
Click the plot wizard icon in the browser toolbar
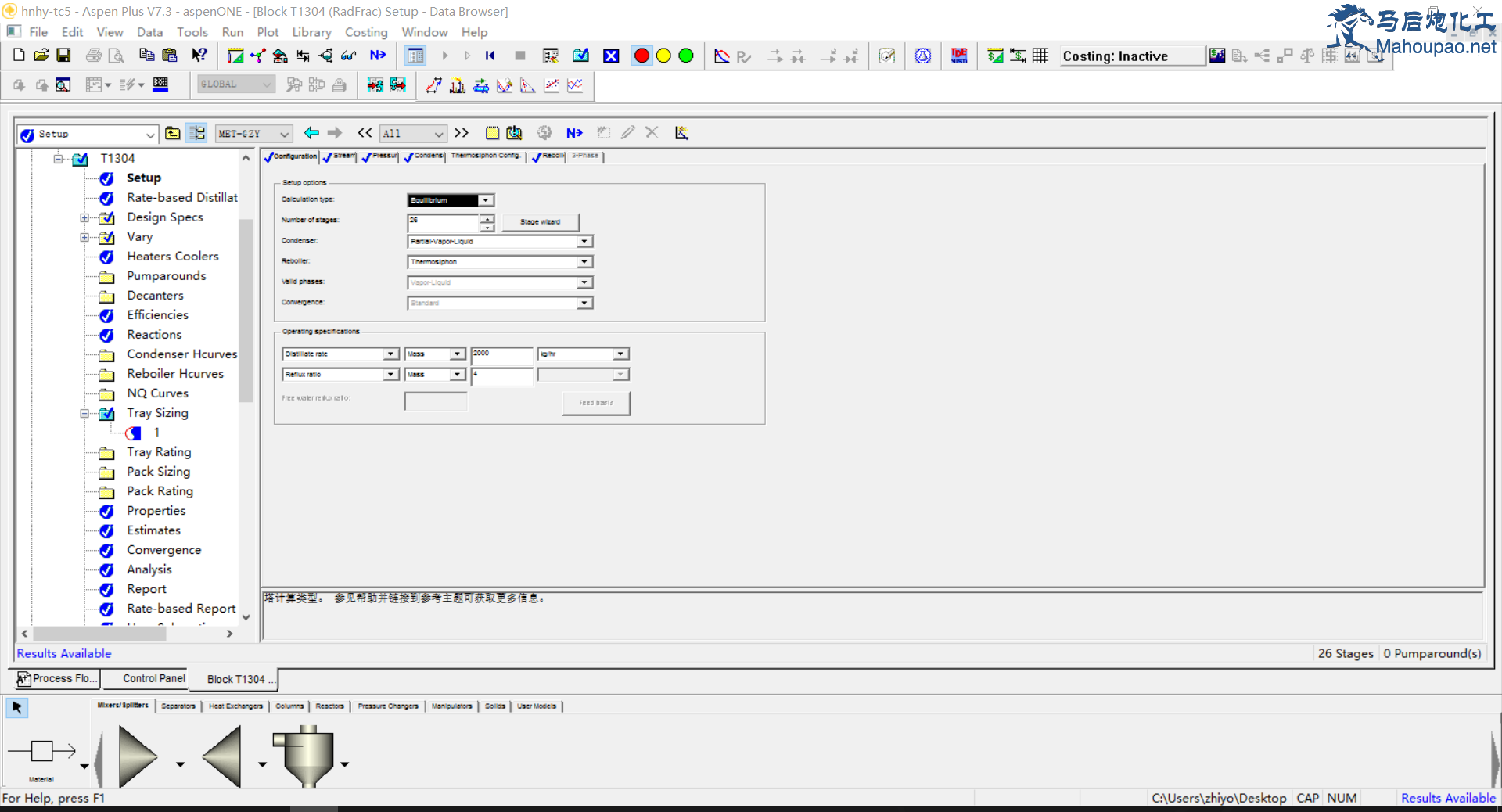pos(682,133)
